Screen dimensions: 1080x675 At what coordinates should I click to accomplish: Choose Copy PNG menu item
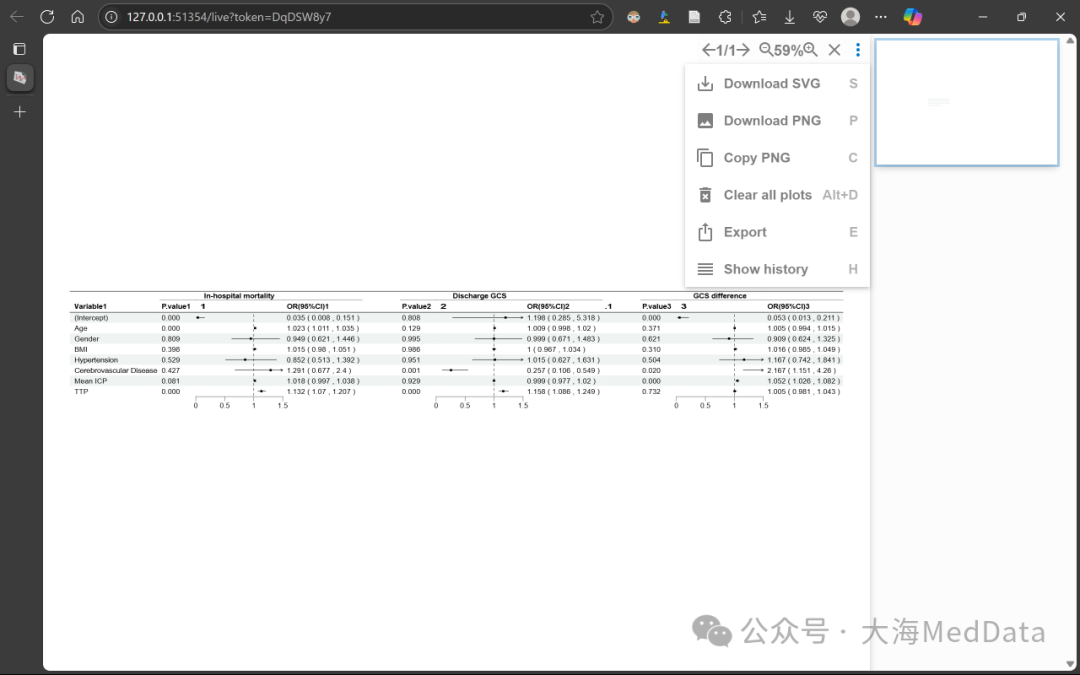[x=777, y=158]
